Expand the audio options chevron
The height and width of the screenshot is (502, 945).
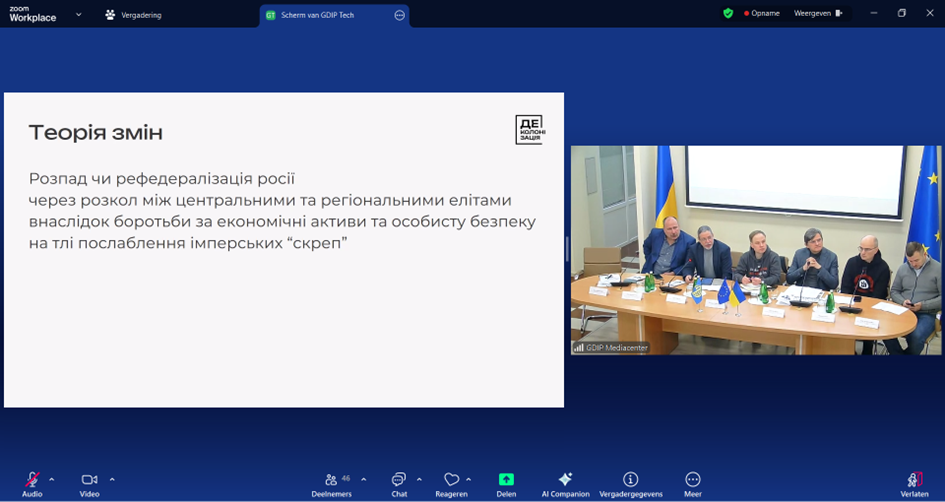coord(52,479)
